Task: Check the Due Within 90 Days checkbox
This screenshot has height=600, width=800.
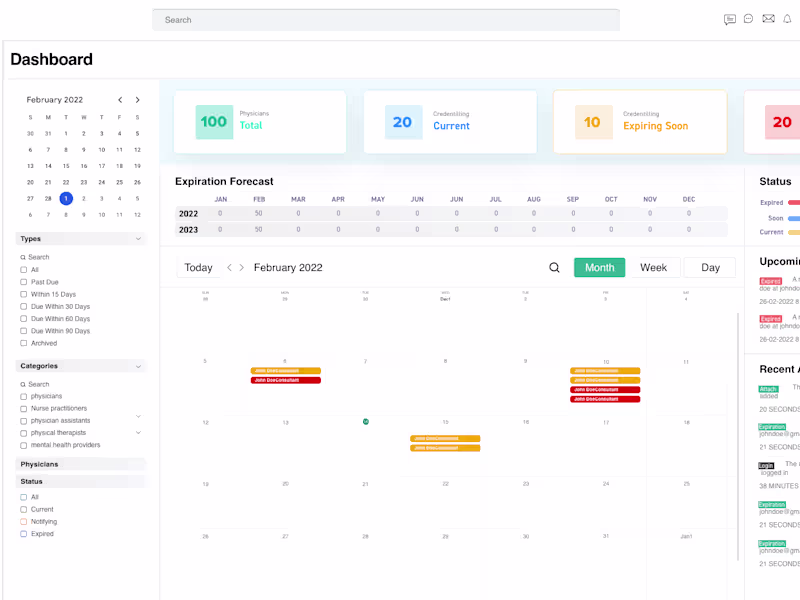Action: [23, 331]
